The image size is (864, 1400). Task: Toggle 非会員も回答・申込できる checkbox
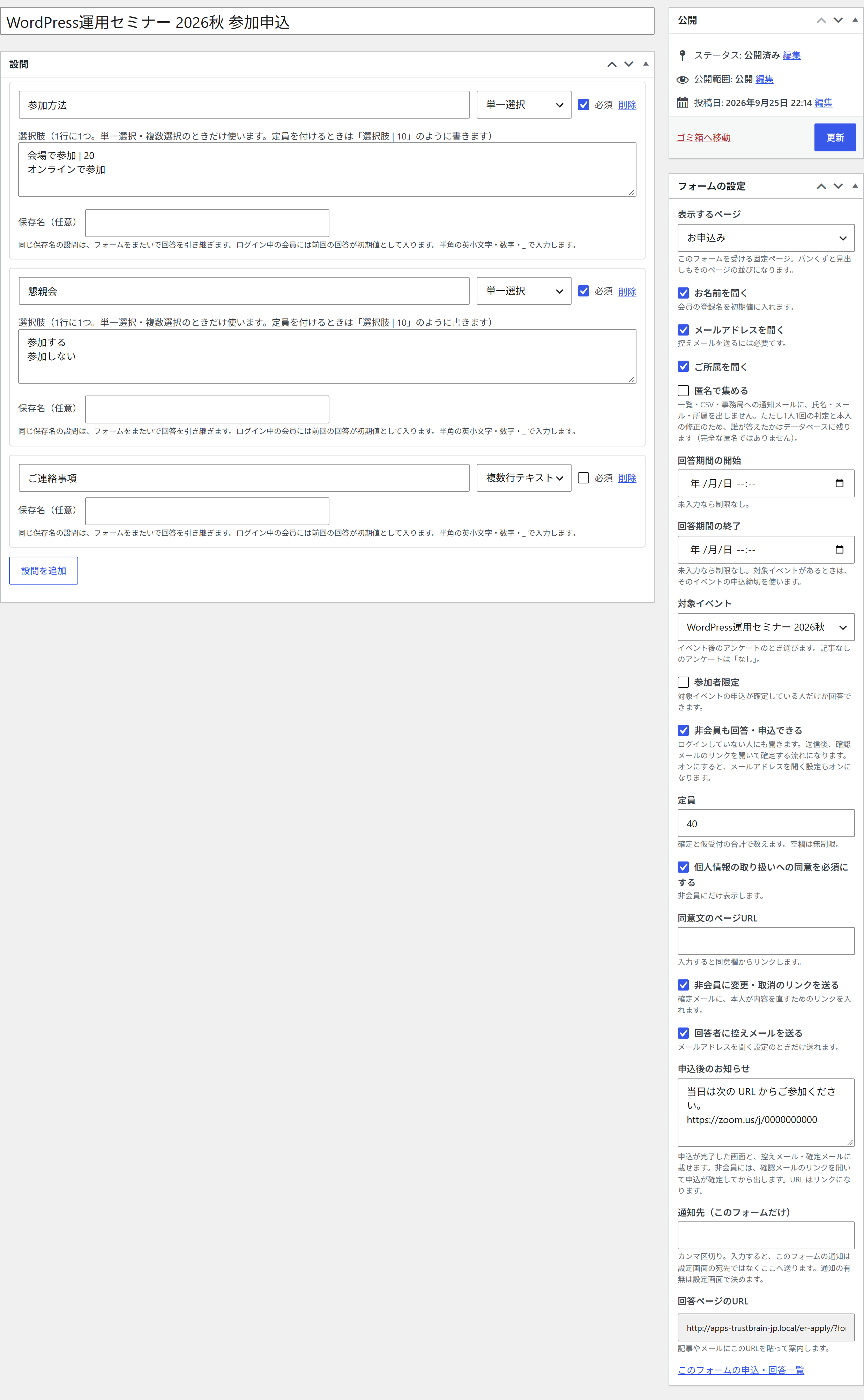tap(683, 730)
